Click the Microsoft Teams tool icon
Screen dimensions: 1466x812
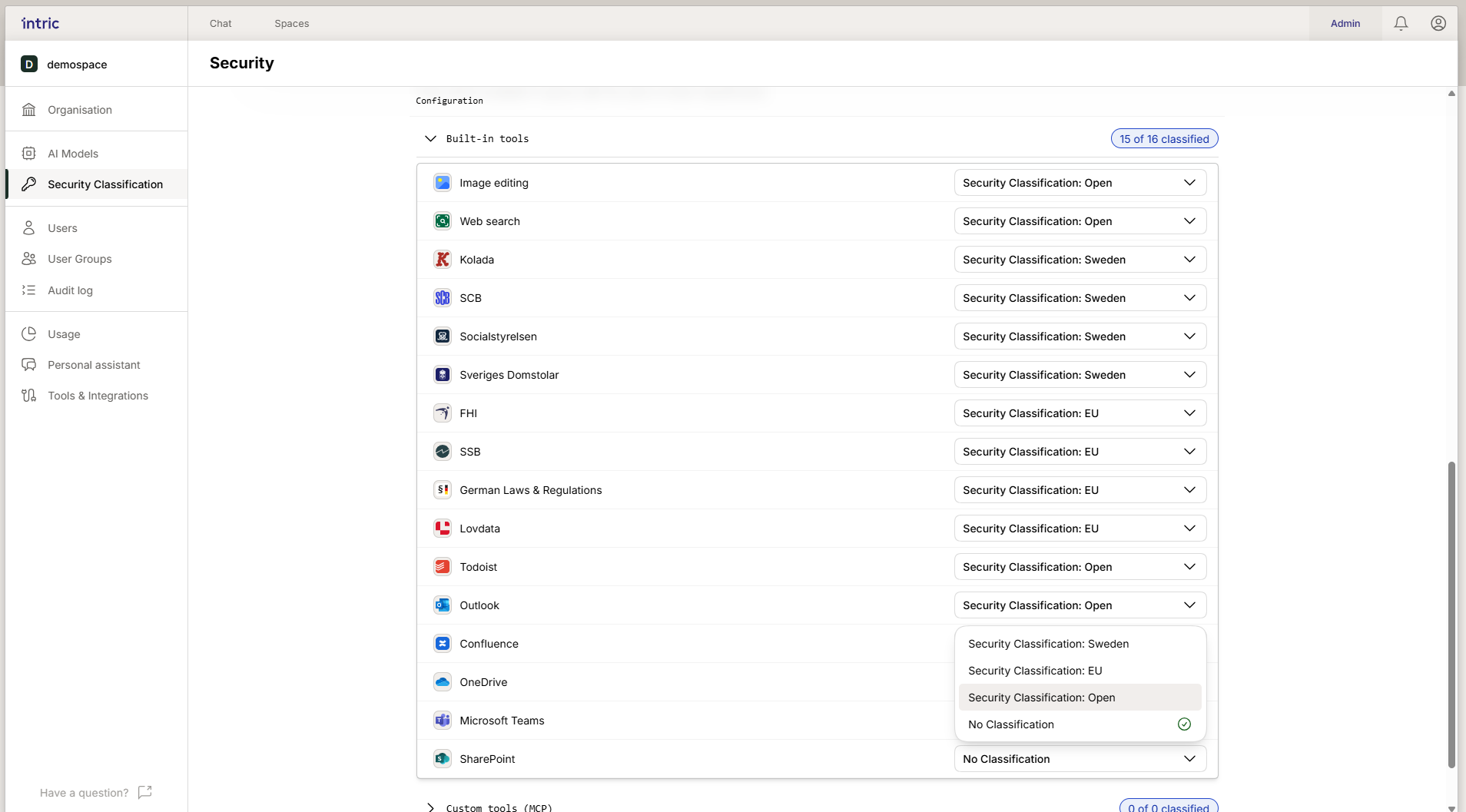pos(443,721)
